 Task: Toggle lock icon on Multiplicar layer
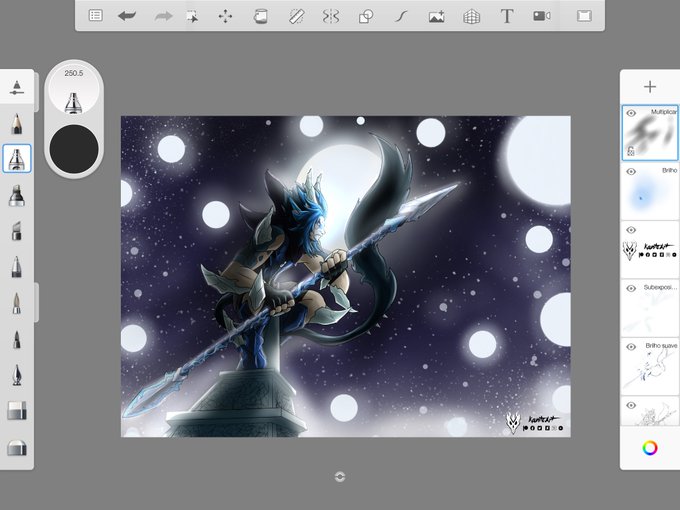631,151
